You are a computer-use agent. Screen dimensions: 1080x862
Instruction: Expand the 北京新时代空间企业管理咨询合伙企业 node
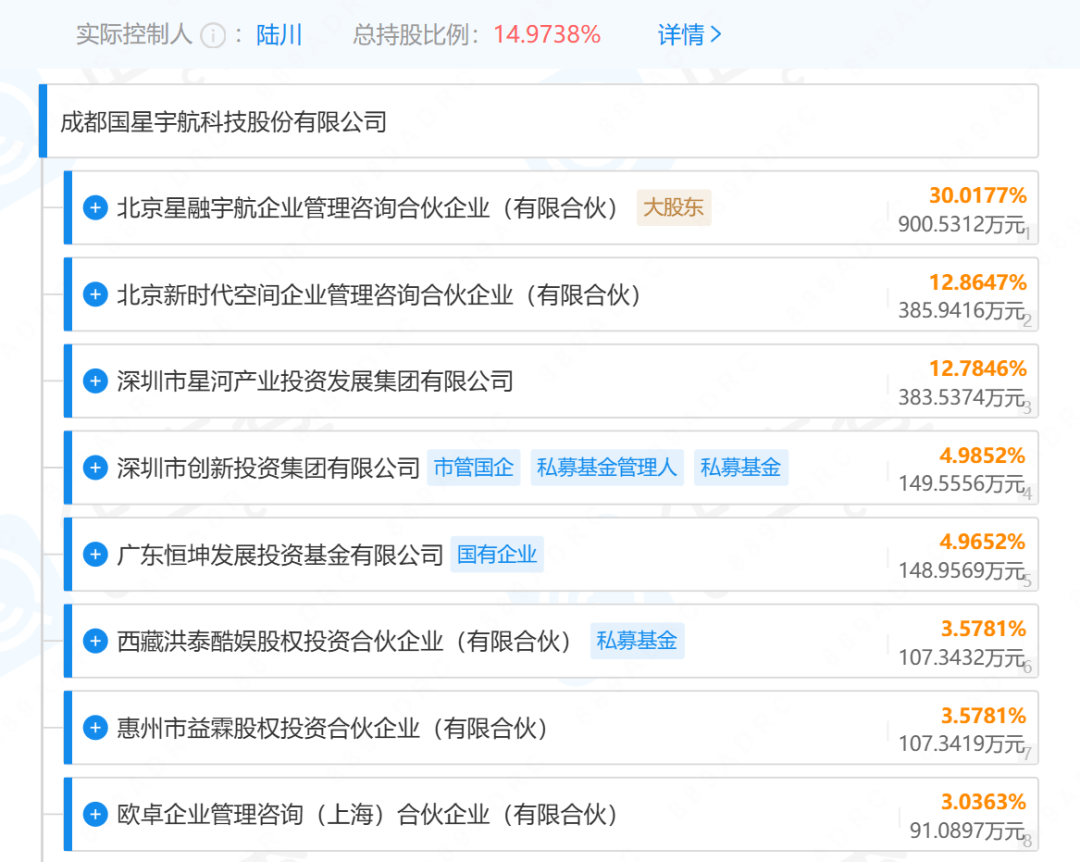[95, 294]
